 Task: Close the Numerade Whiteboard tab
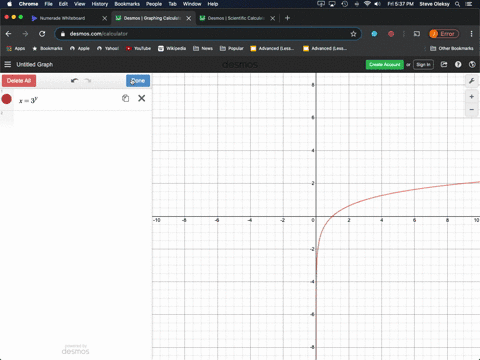click(105, 18)
